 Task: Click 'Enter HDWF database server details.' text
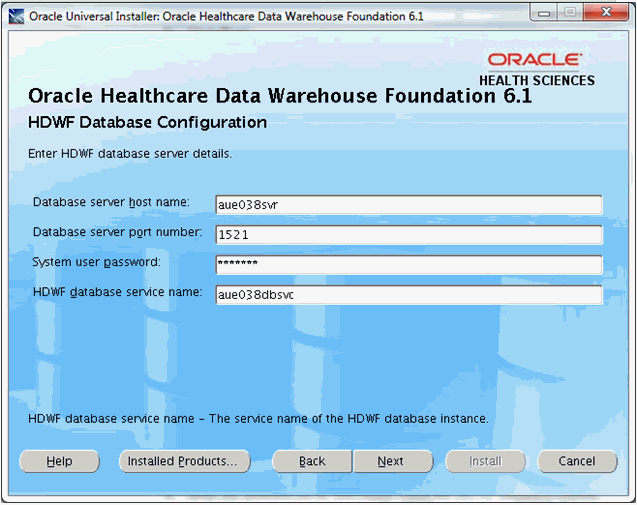click(130, 154)
